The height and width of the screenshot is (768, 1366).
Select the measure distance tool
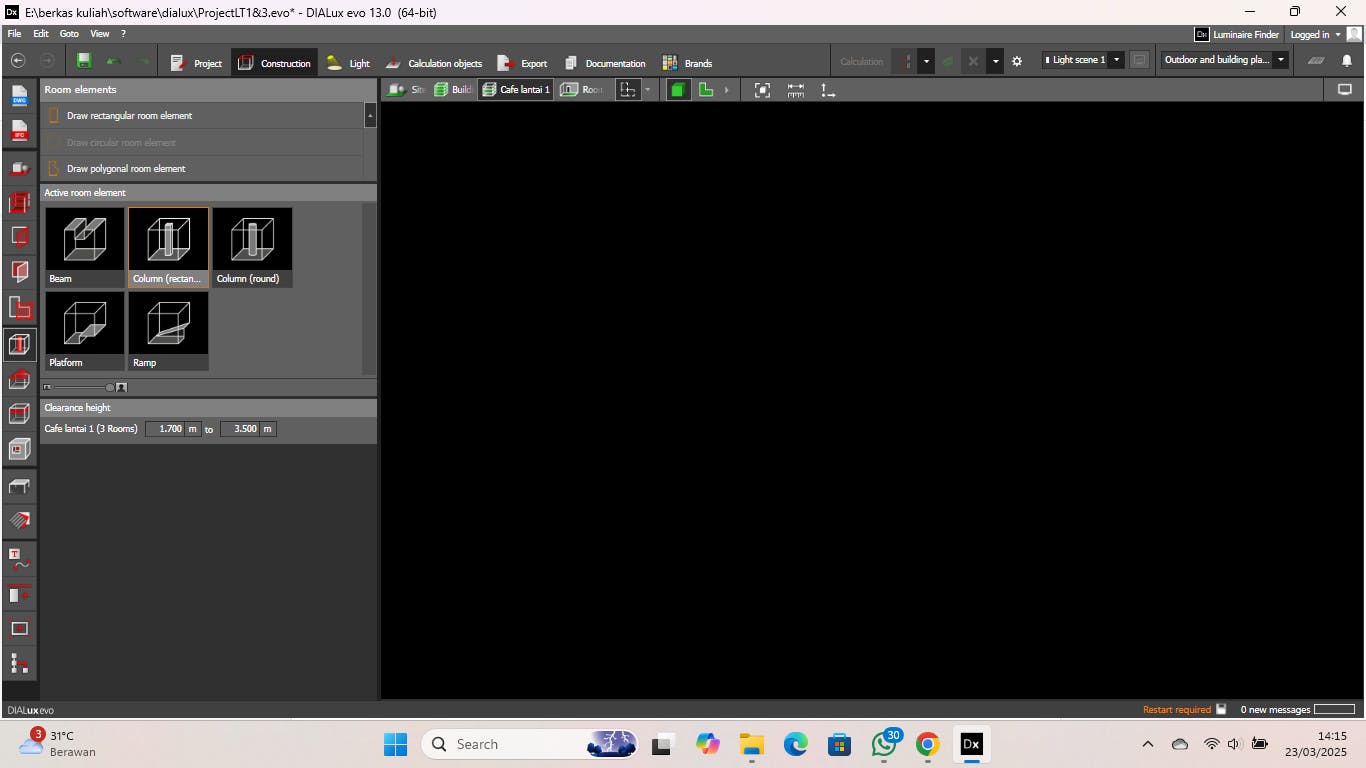pos(796,90)
